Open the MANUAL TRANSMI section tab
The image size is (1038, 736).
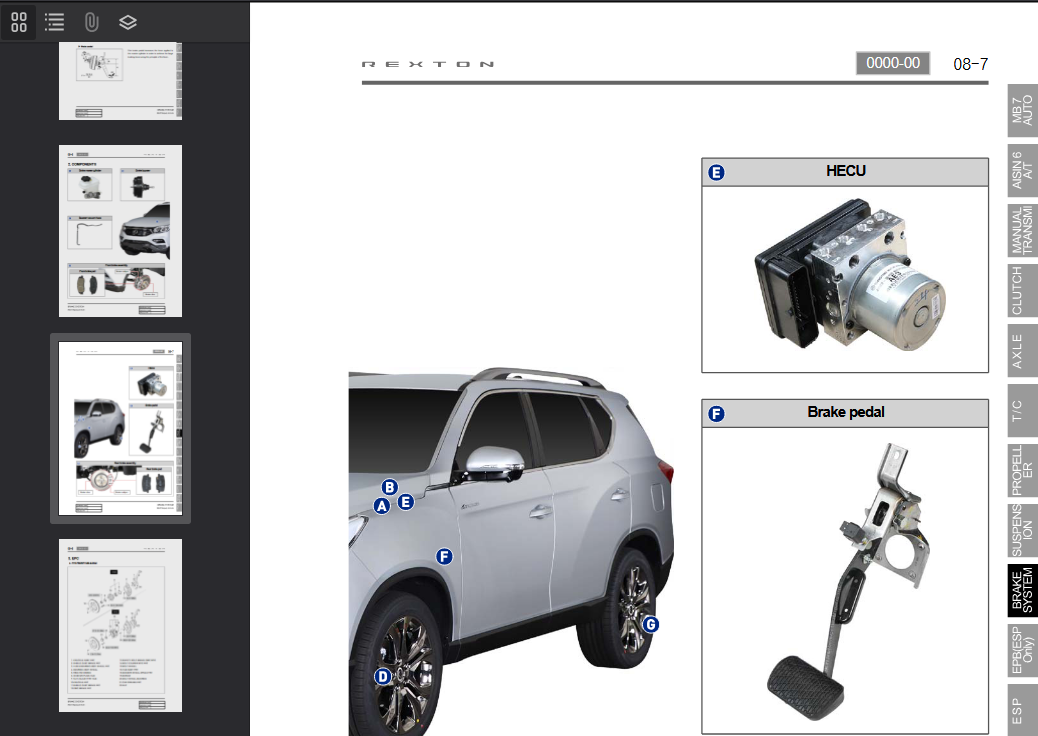click(x=1022, y=230)
